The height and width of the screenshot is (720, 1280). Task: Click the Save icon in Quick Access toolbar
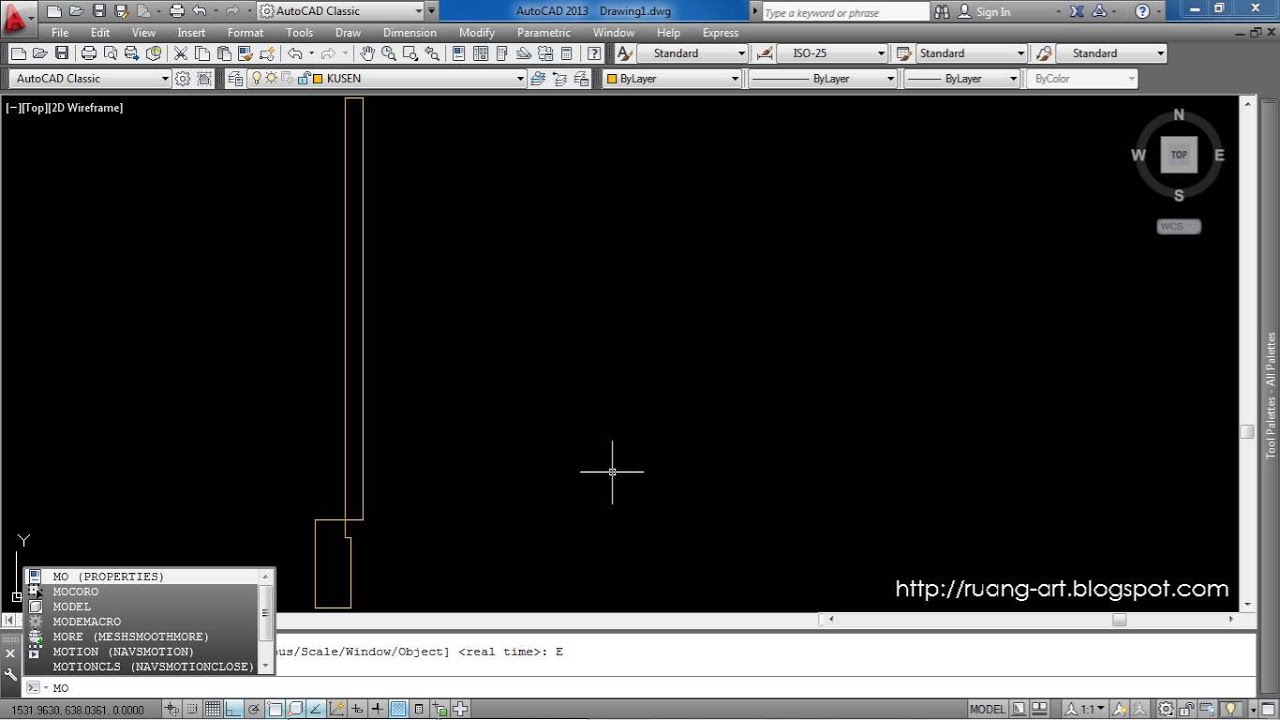99,11
